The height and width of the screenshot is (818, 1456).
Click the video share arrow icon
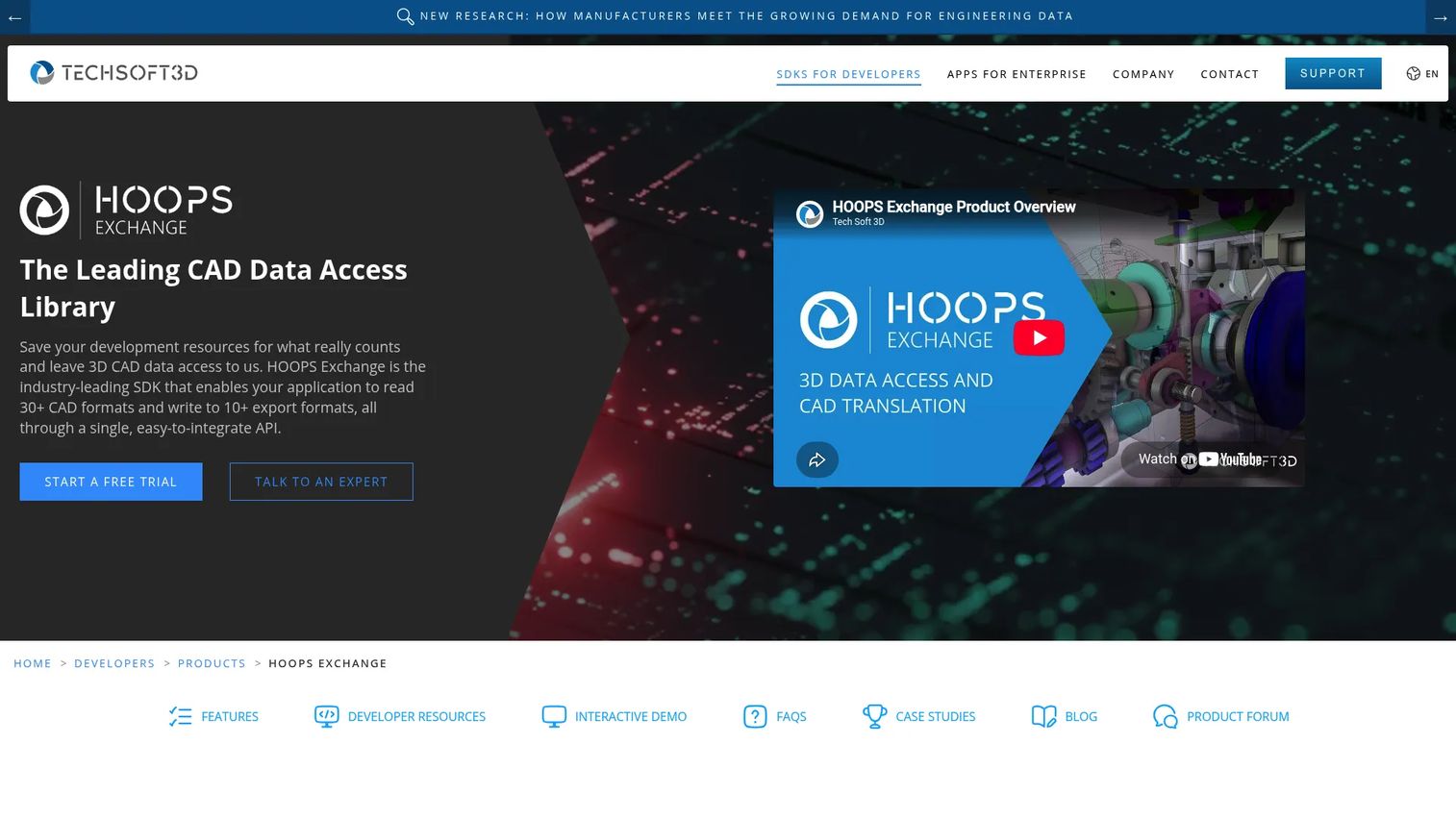click(x=817, y=459)
